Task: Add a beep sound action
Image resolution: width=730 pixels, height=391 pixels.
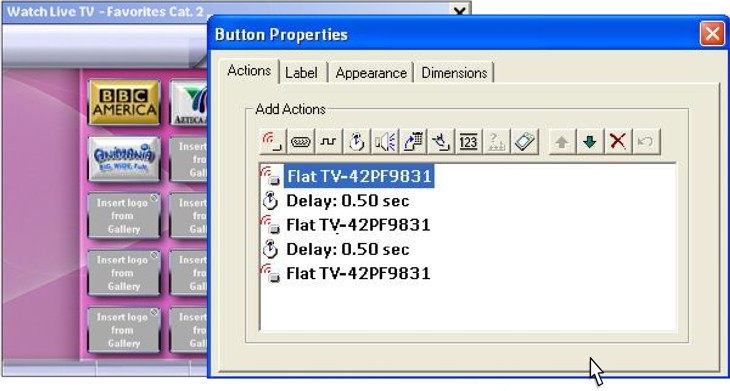Action: coord(385,142)
